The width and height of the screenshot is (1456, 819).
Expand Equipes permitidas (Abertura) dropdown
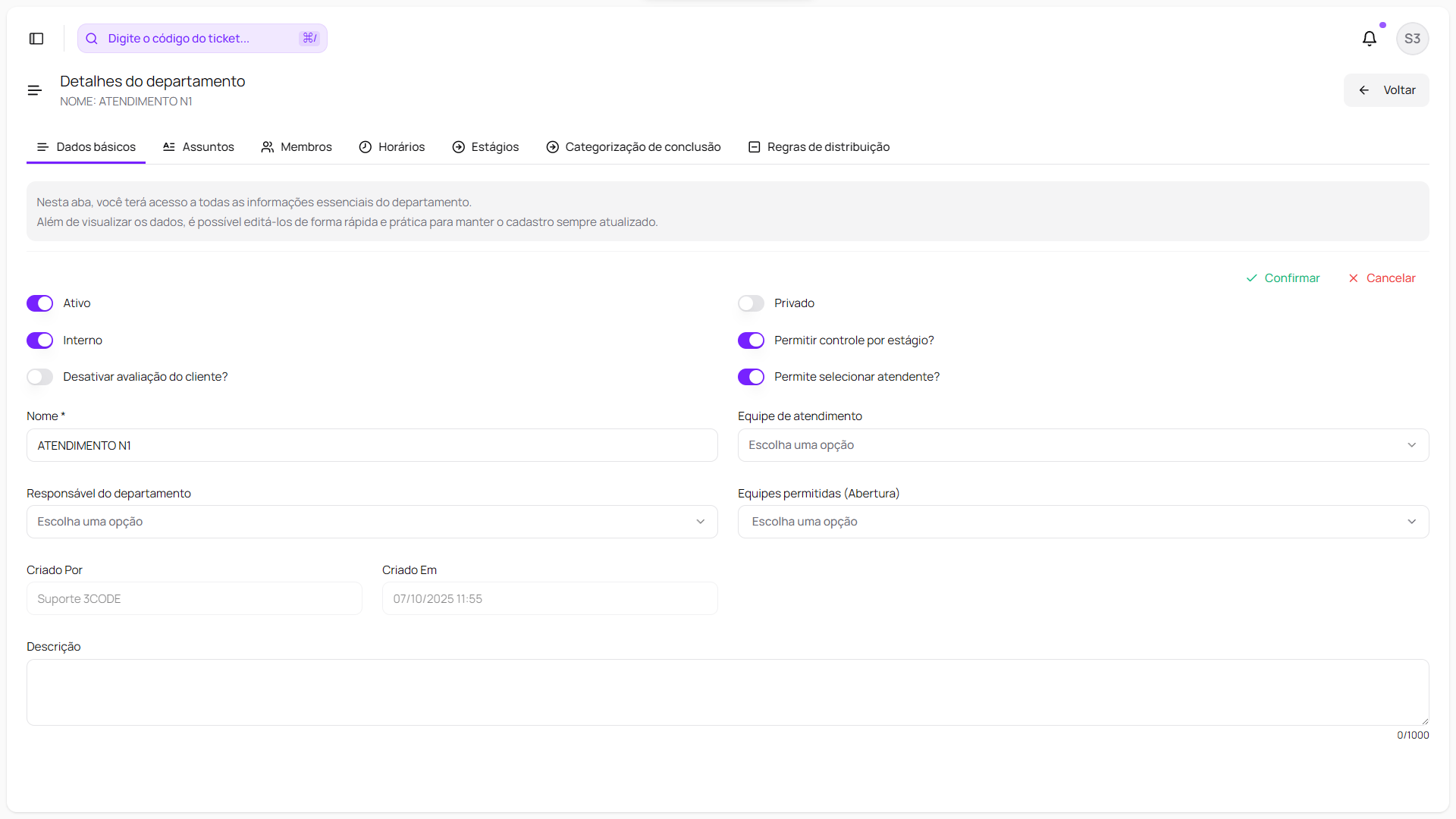[1083, 522]
